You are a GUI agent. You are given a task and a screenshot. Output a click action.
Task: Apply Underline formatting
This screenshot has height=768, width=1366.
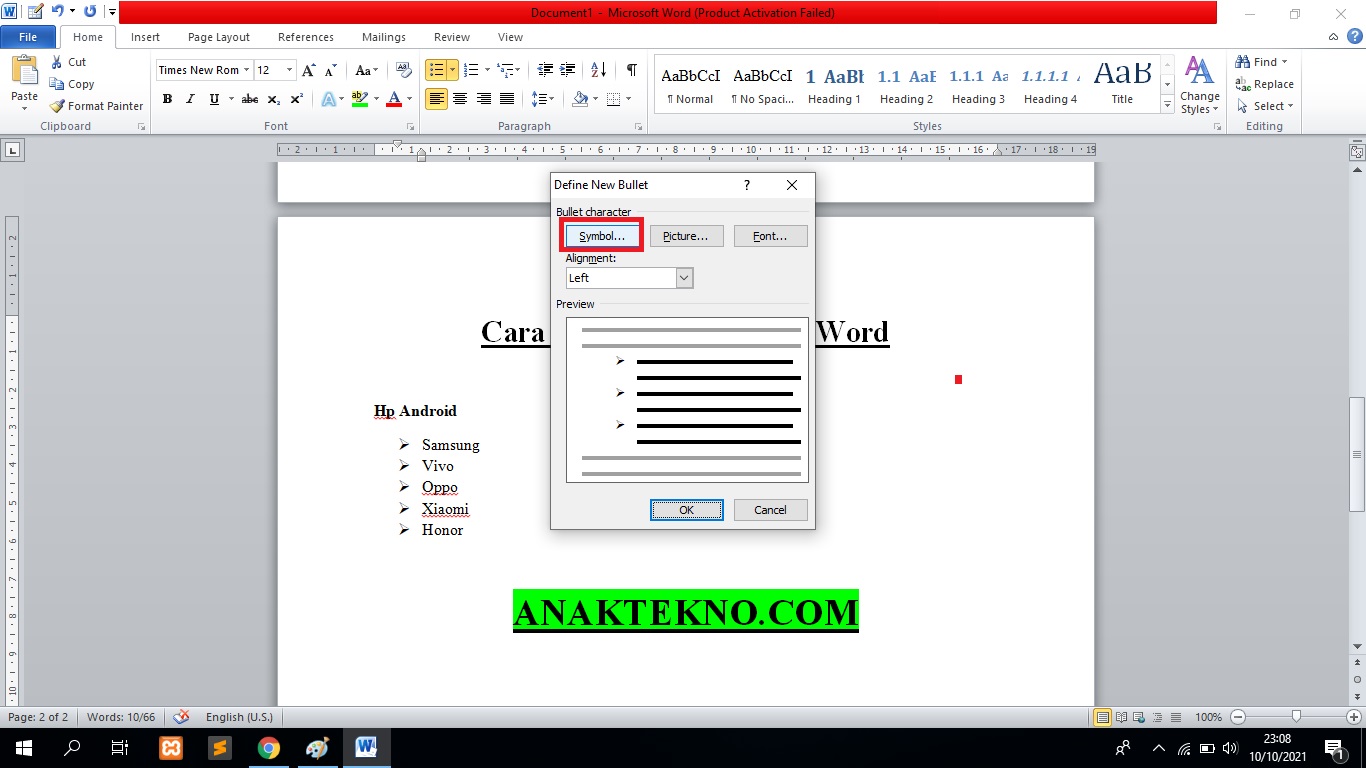click(x=214, y=99)
